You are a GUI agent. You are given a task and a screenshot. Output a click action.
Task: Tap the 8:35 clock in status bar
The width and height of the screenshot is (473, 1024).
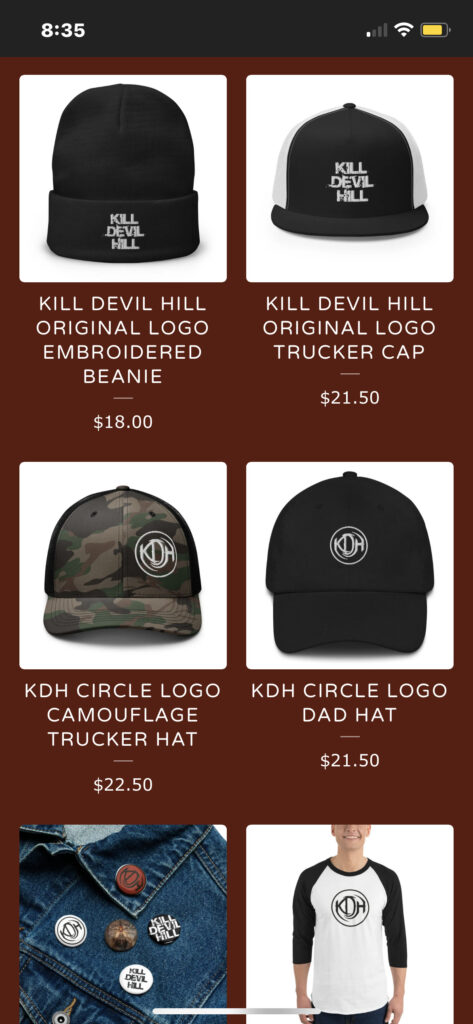(63, 30)
